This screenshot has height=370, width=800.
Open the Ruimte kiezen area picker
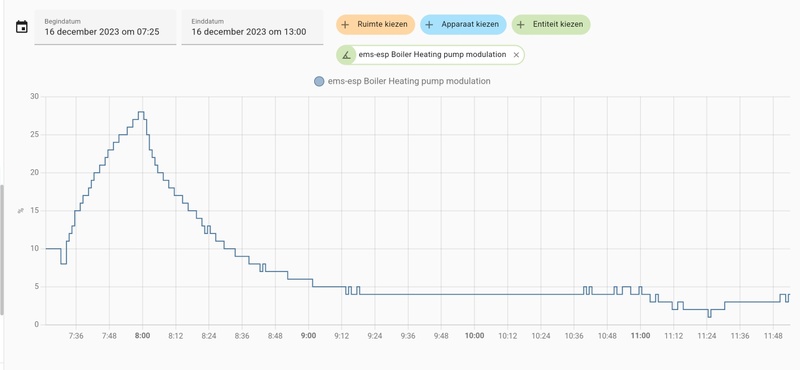pyautogui.click(x=375, y=24)
